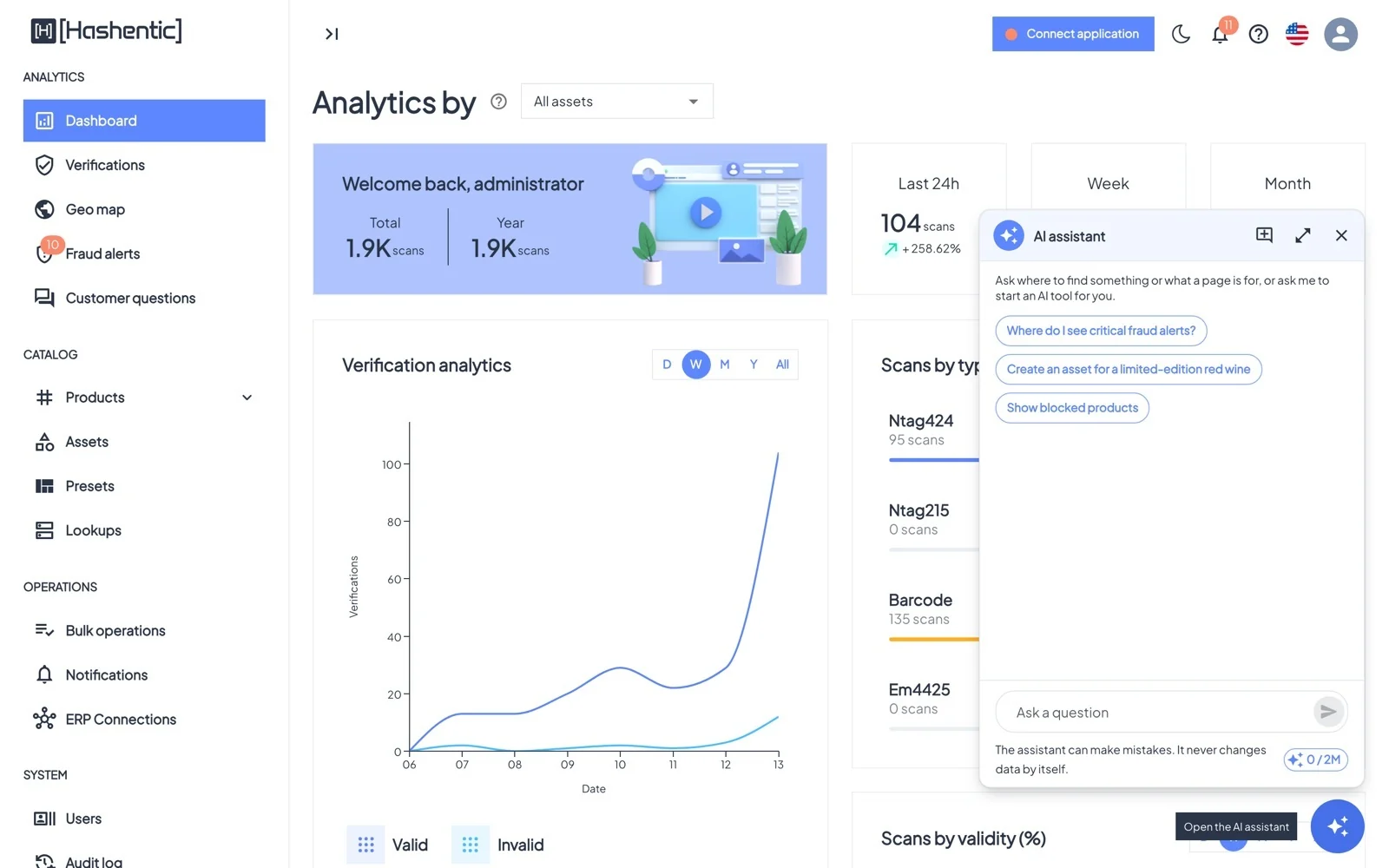This screenshot has width=1389, height=868.
Task: Go to Assets in catalog
Action: click(x=144, y=442)
